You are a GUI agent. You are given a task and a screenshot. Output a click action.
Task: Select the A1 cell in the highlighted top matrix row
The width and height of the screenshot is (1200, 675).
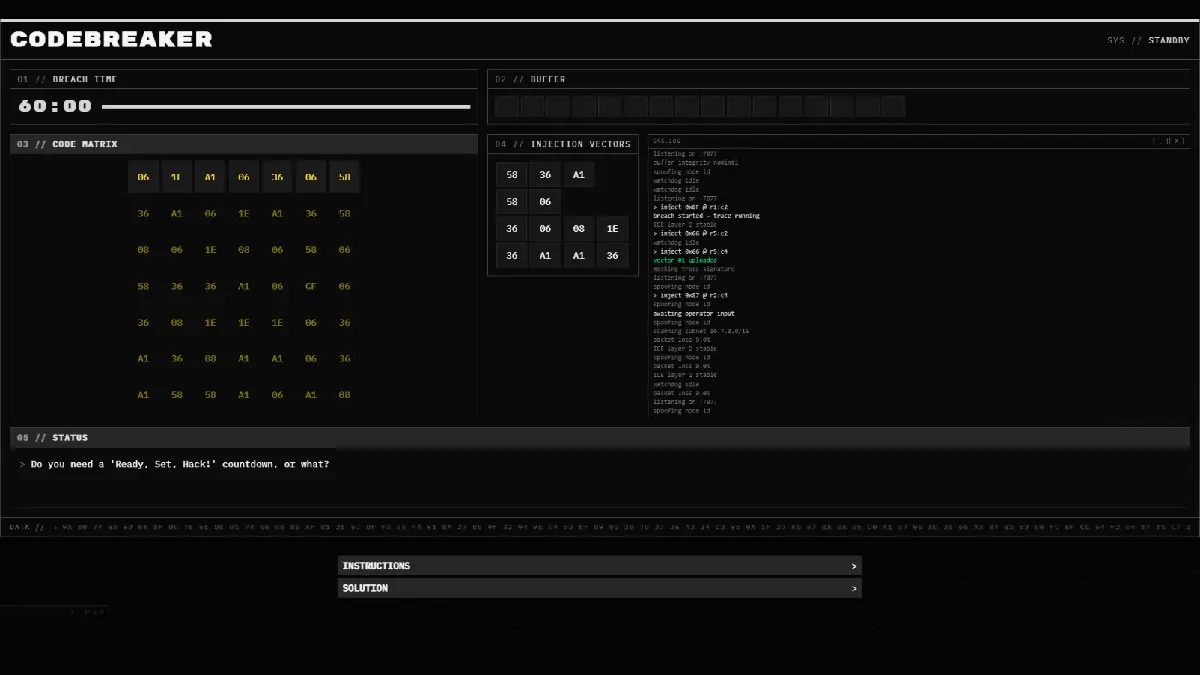coord(210,177)
